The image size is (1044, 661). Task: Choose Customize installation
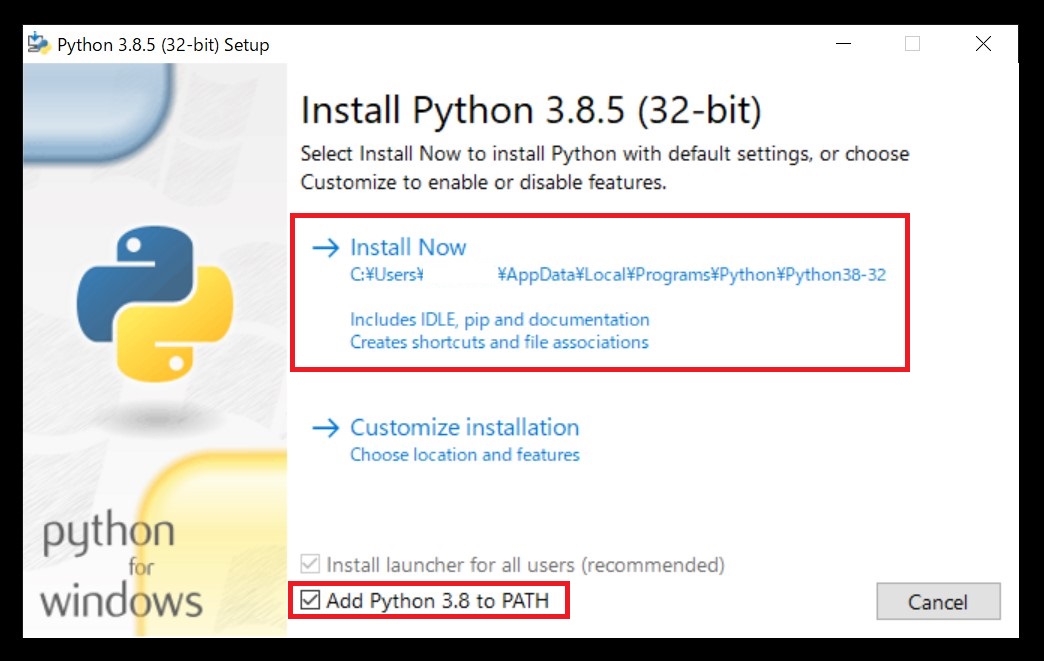click(x=464, y=427)
